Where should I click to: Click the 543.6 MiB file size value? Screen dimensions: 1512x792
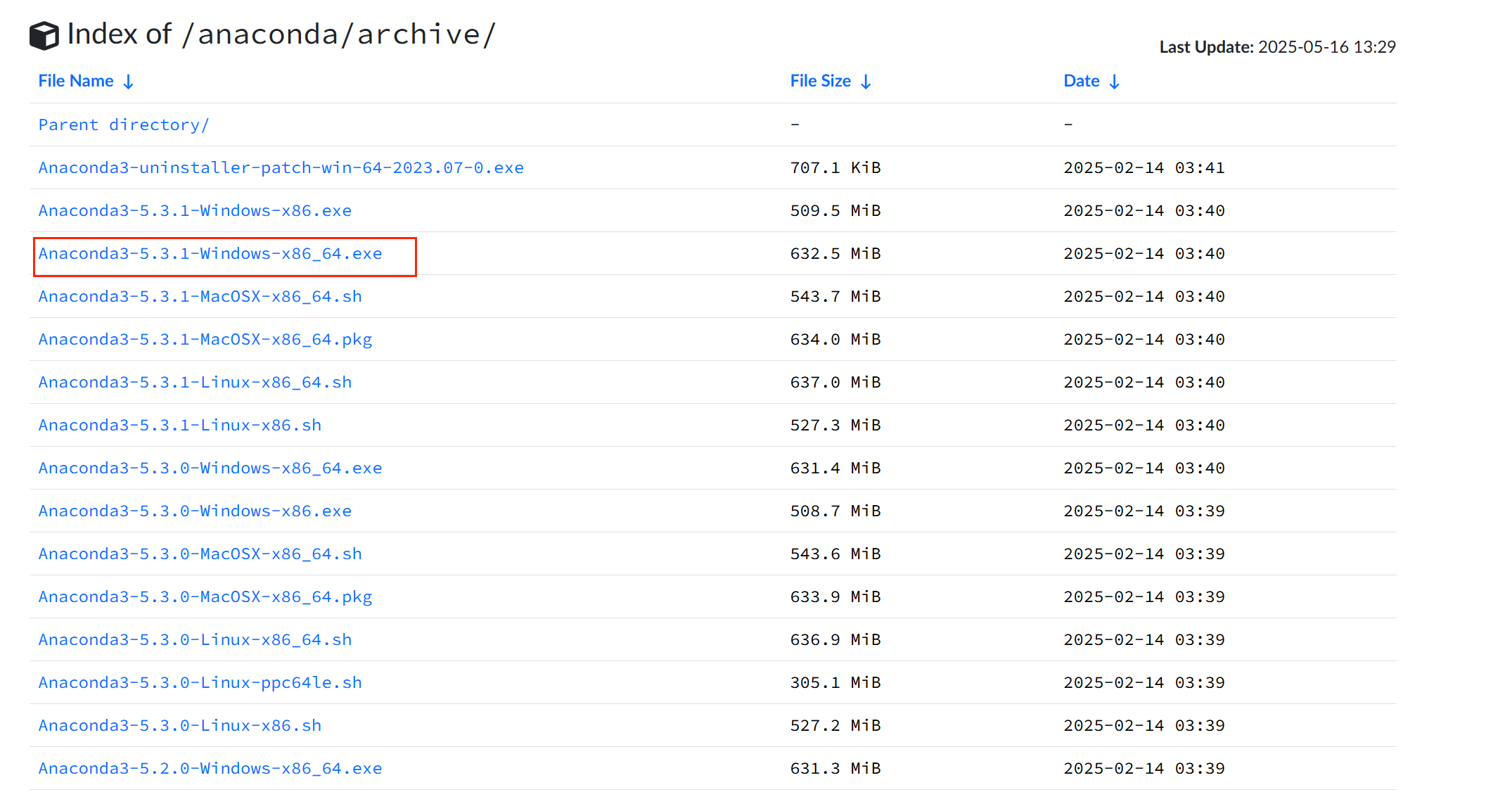pyautogui.click(x=835, y=554)
